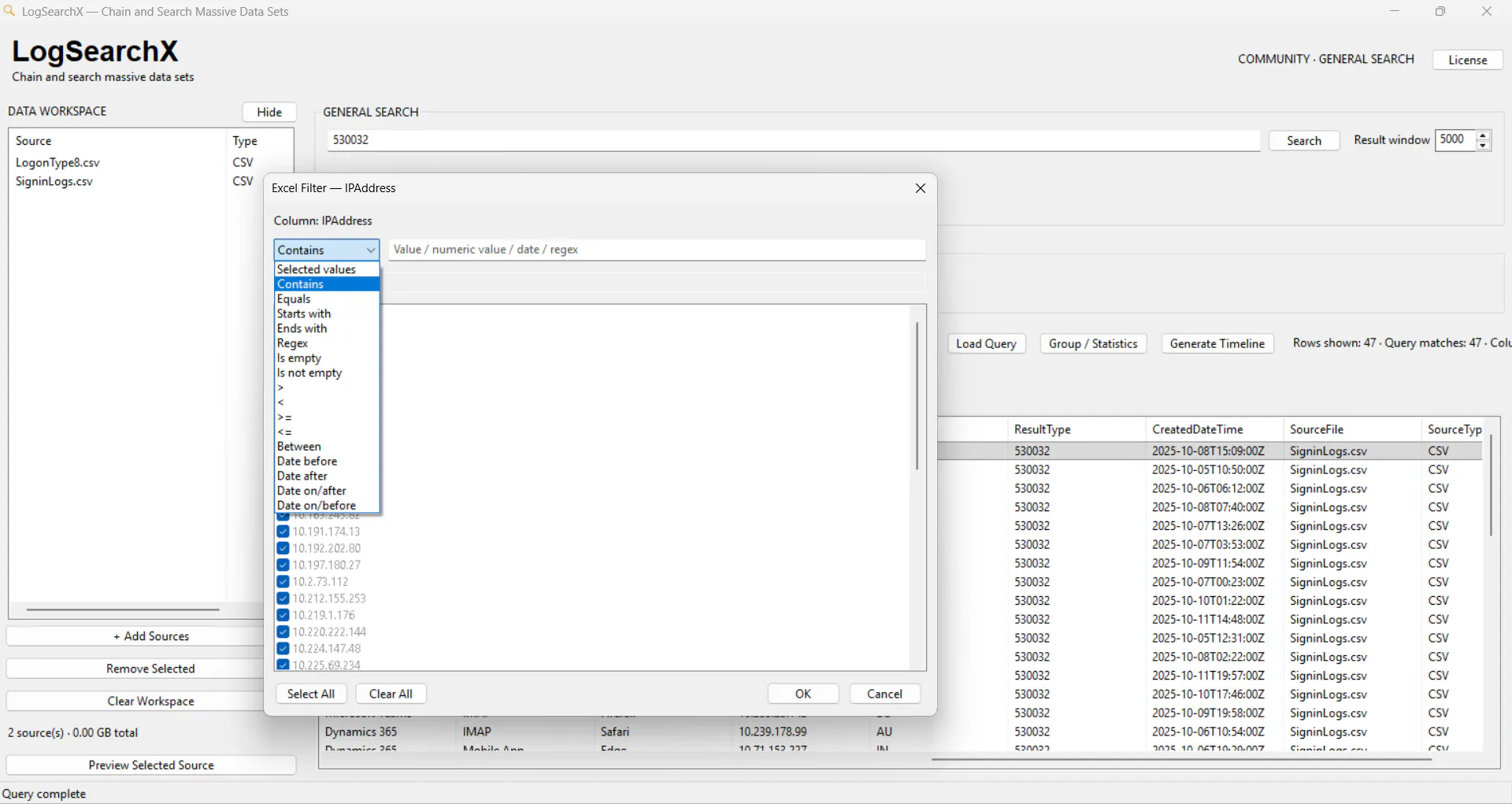This screenshot has width=1512, height=804.
Task: Choose the less-than '<' filter option
Action: (x=327, y=402)
